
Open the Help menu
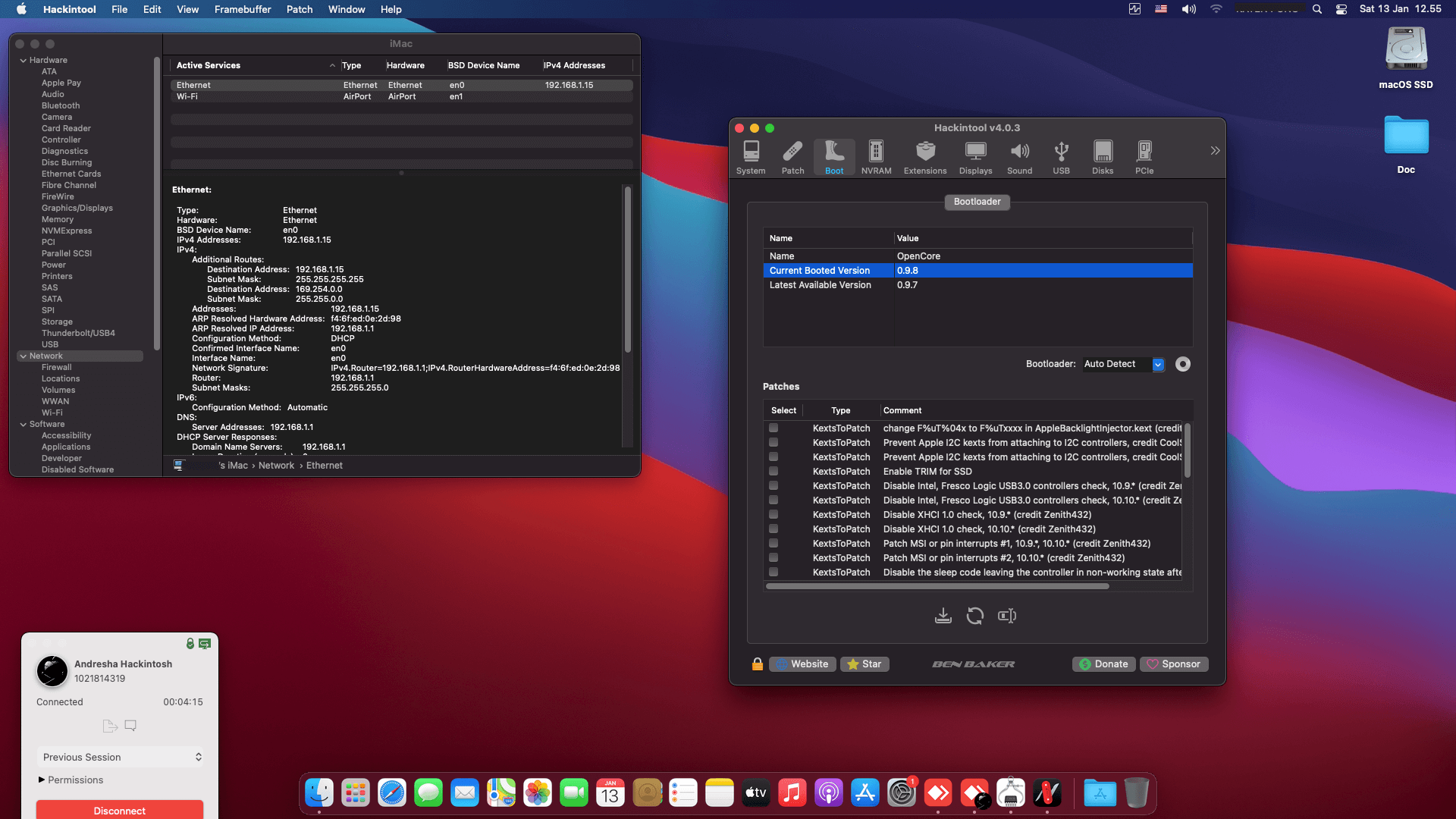click(x=391, y=9)
